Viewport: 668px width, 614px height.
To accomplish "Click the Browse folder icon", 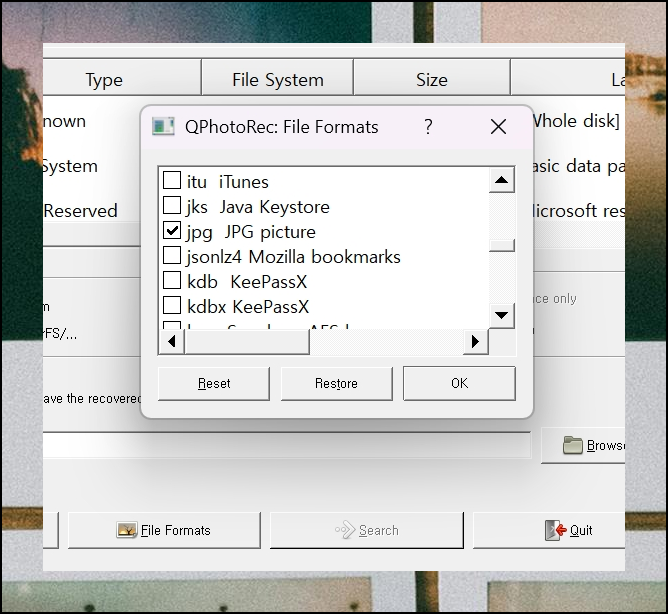I will coord(573,446).
